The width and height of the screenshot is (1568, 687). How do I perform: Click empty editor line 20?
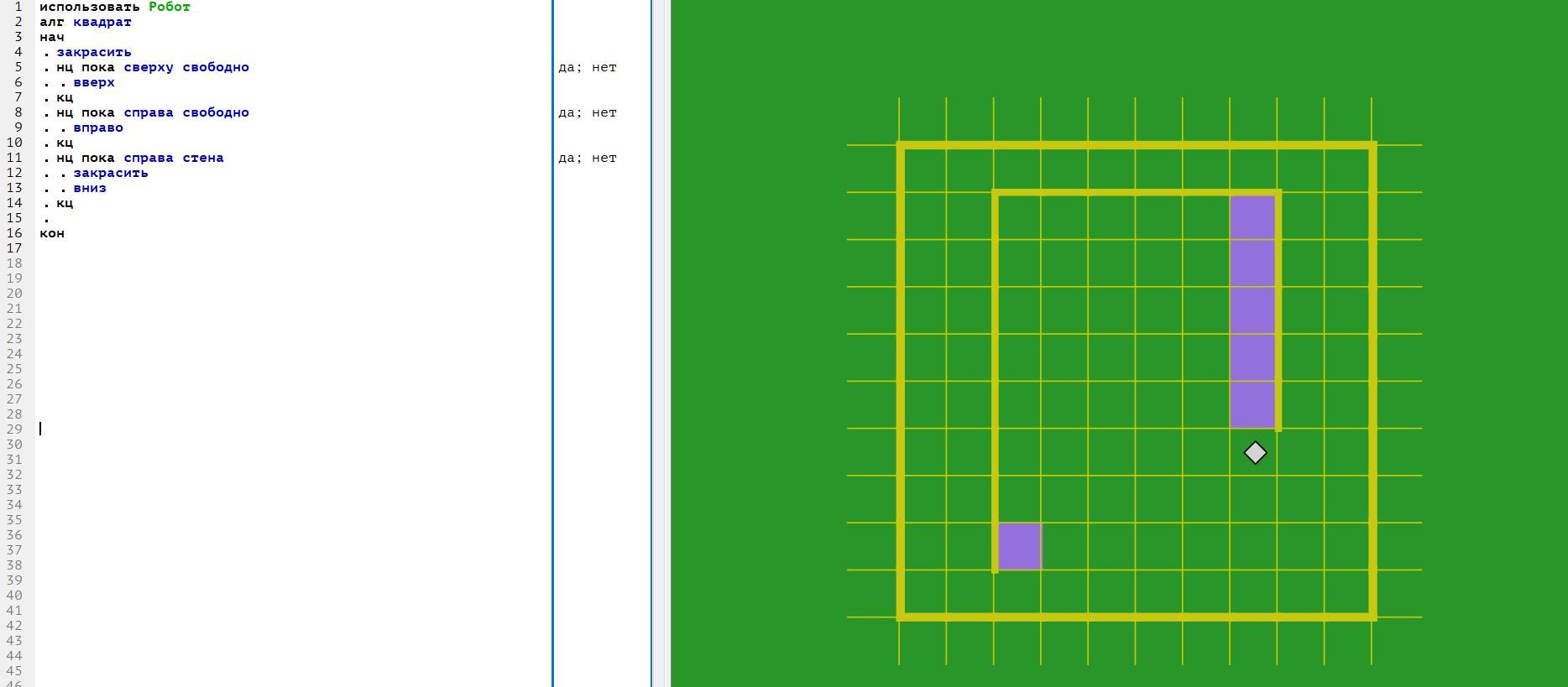252,294
